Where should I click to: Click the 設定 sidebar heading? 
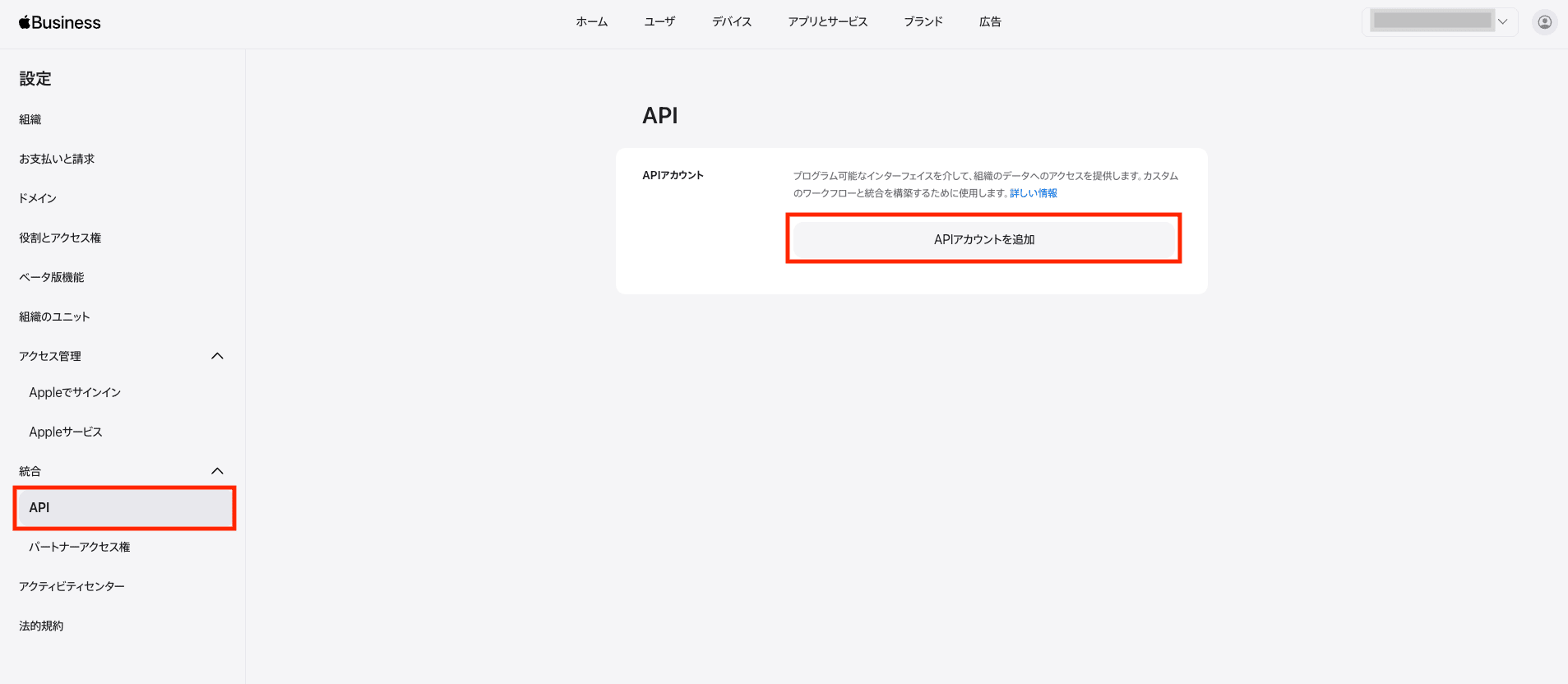point(35,79)
